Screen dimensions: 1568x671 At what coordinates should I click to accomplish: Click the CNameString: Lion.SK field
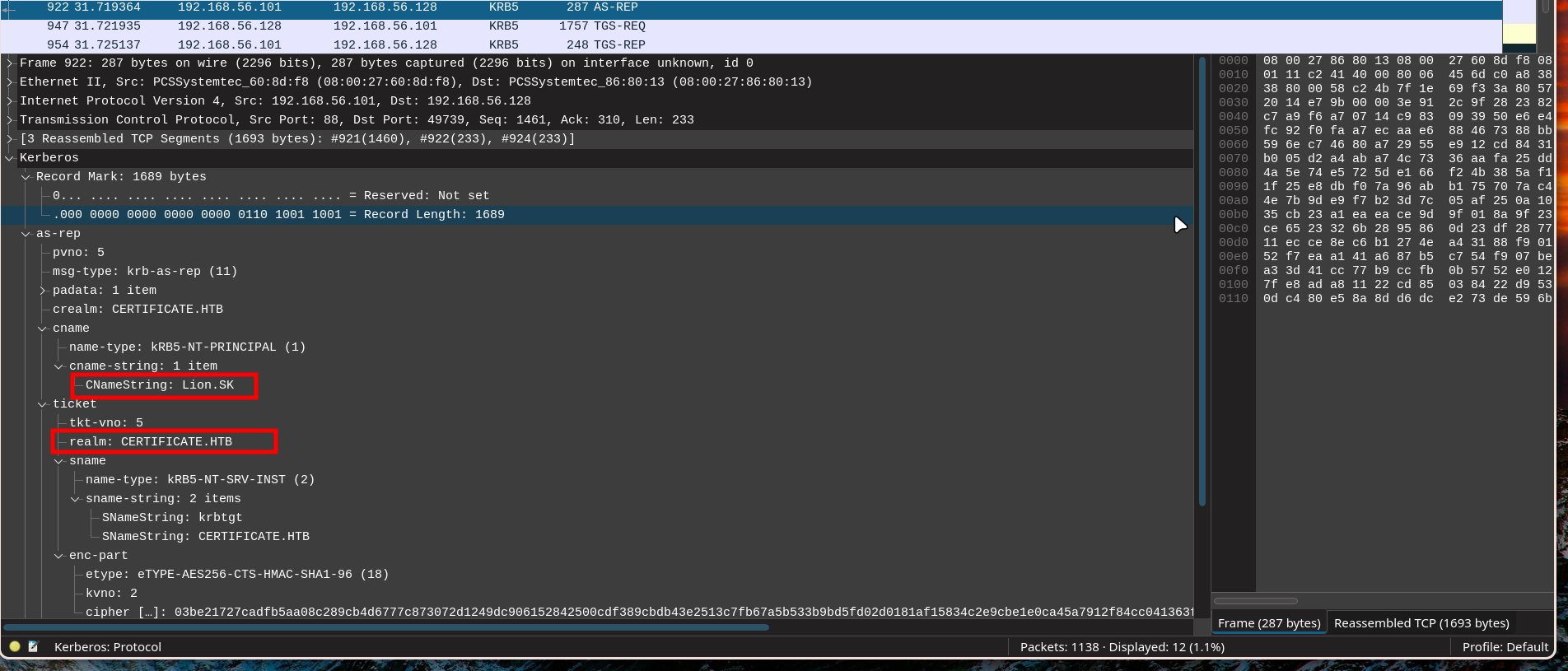160,385
